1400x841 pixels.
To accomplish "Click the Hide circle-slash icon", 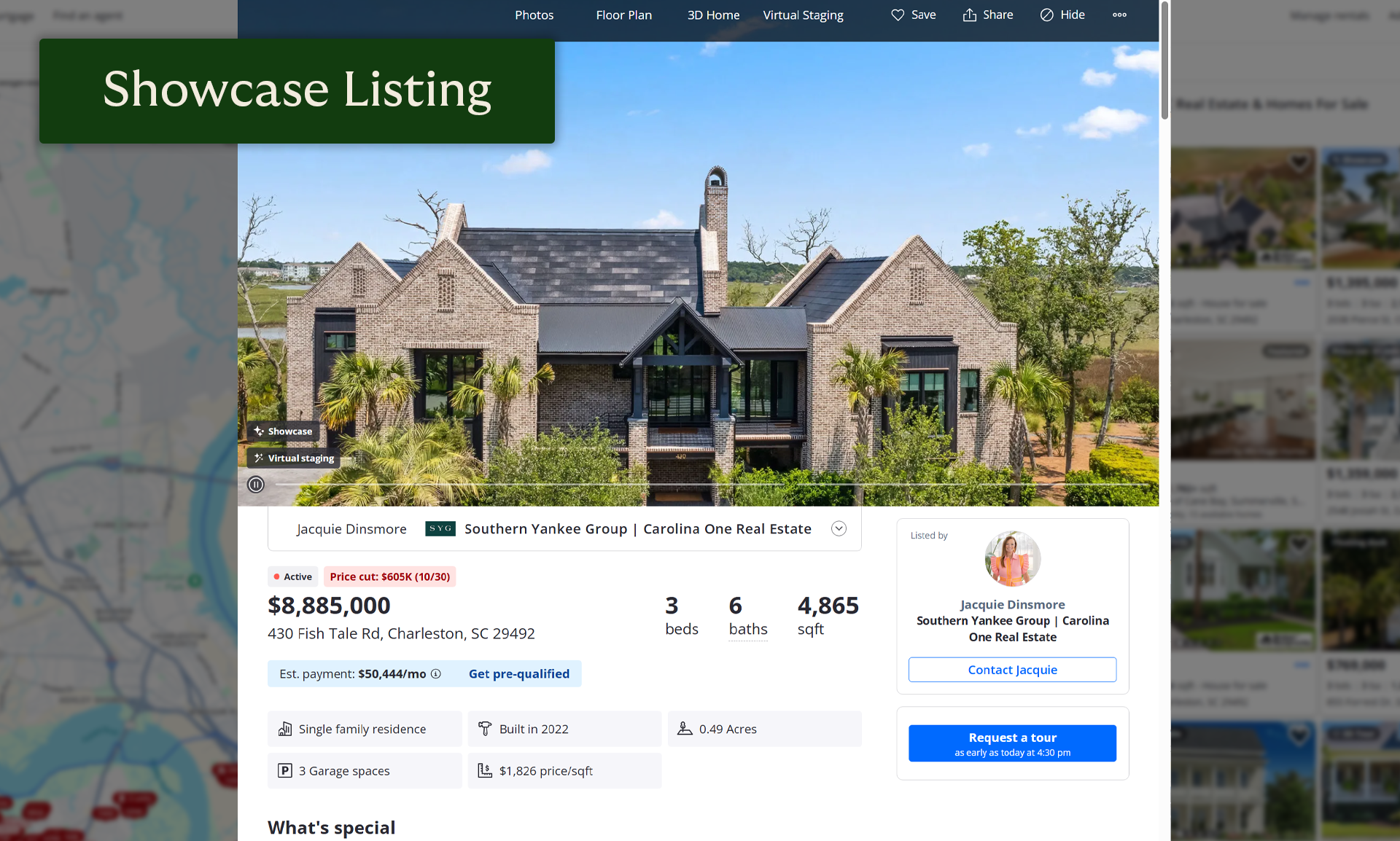I will pyautogui.click(x=1046, y=15).
